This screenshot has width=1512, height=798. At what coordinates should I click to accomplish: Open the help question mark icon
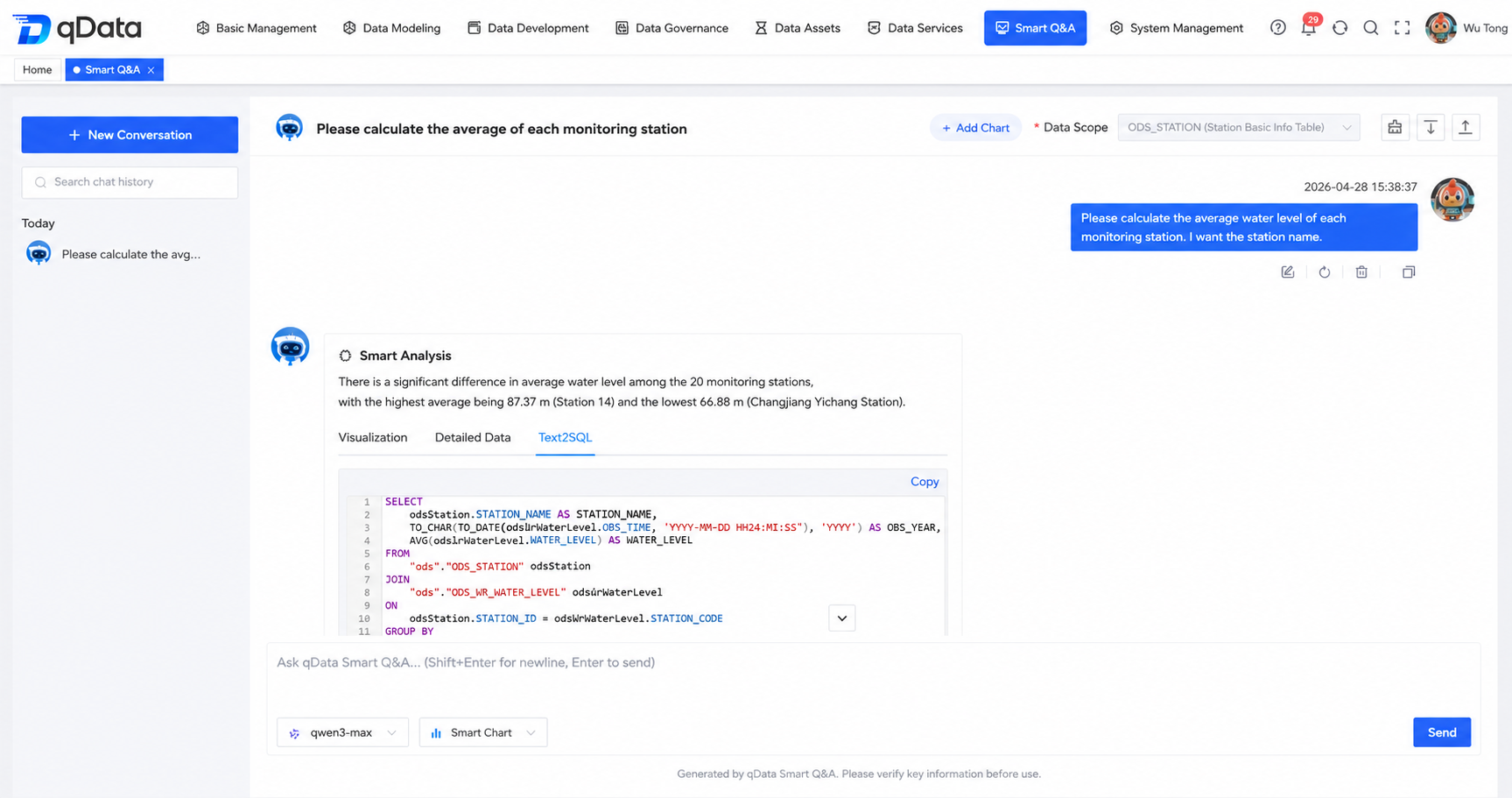[x=1278, y=28]
